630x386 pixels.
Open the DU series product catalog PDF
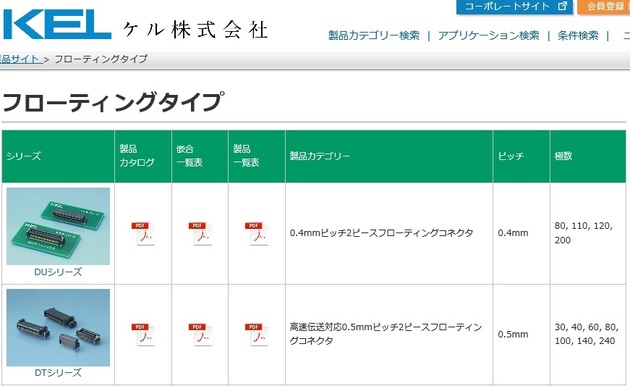(143, 233)
